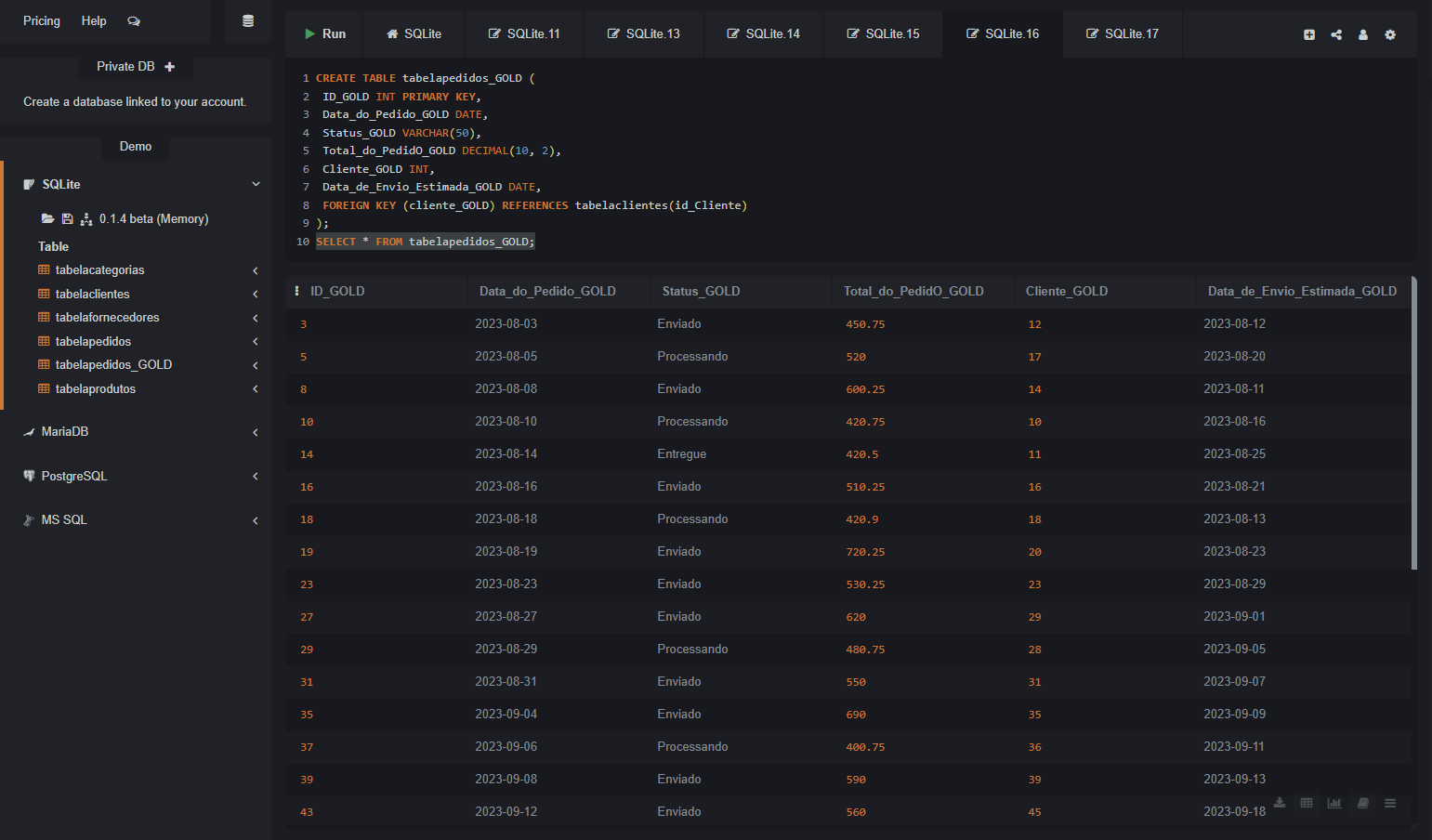Click the ID_GOLD column options dots
Image resolution: width=1432 pixels, height=840 pixels.
pyautogui.click(x=297, y=291)
